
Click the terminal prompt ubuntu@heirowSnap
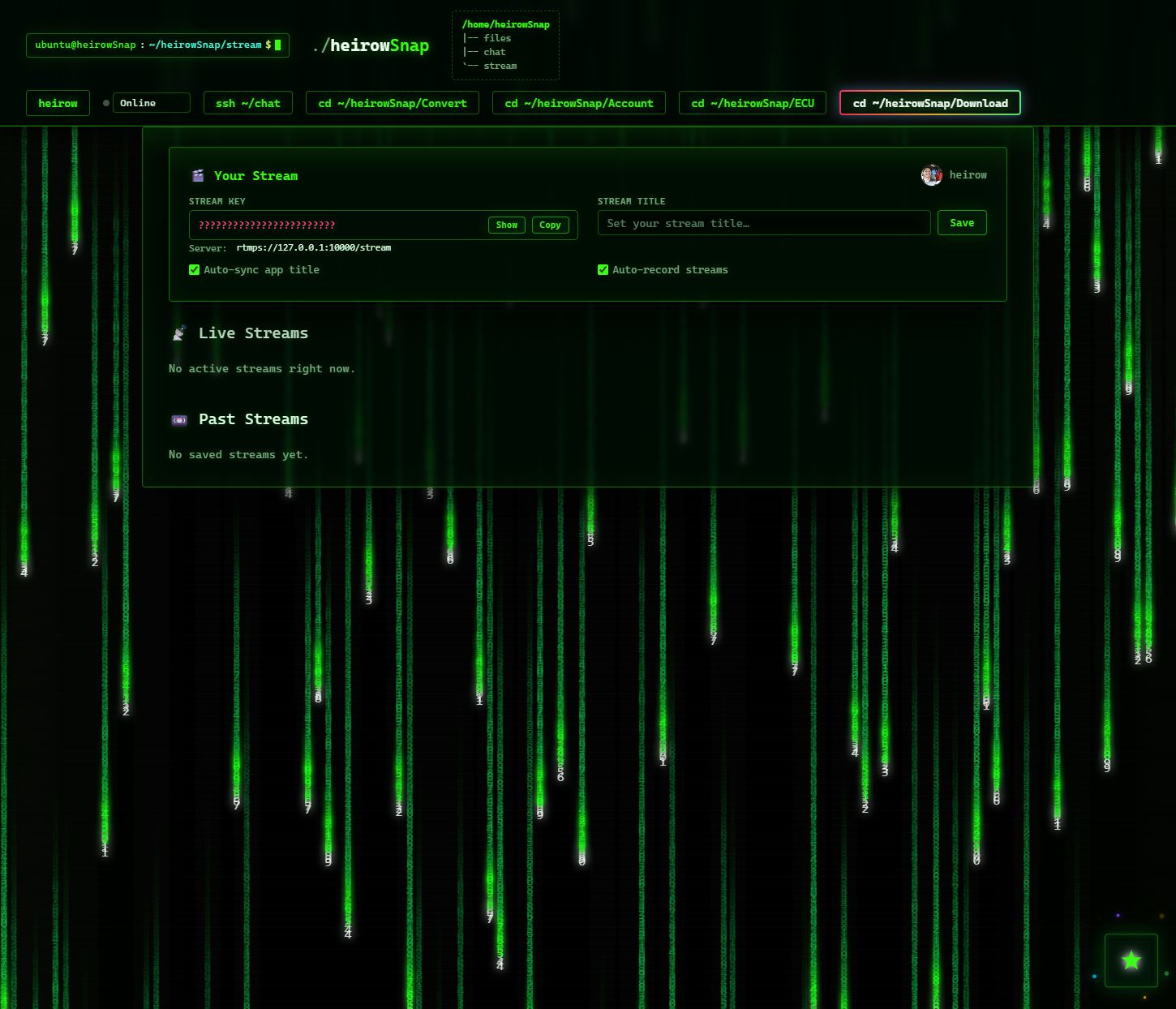point(157,45)
